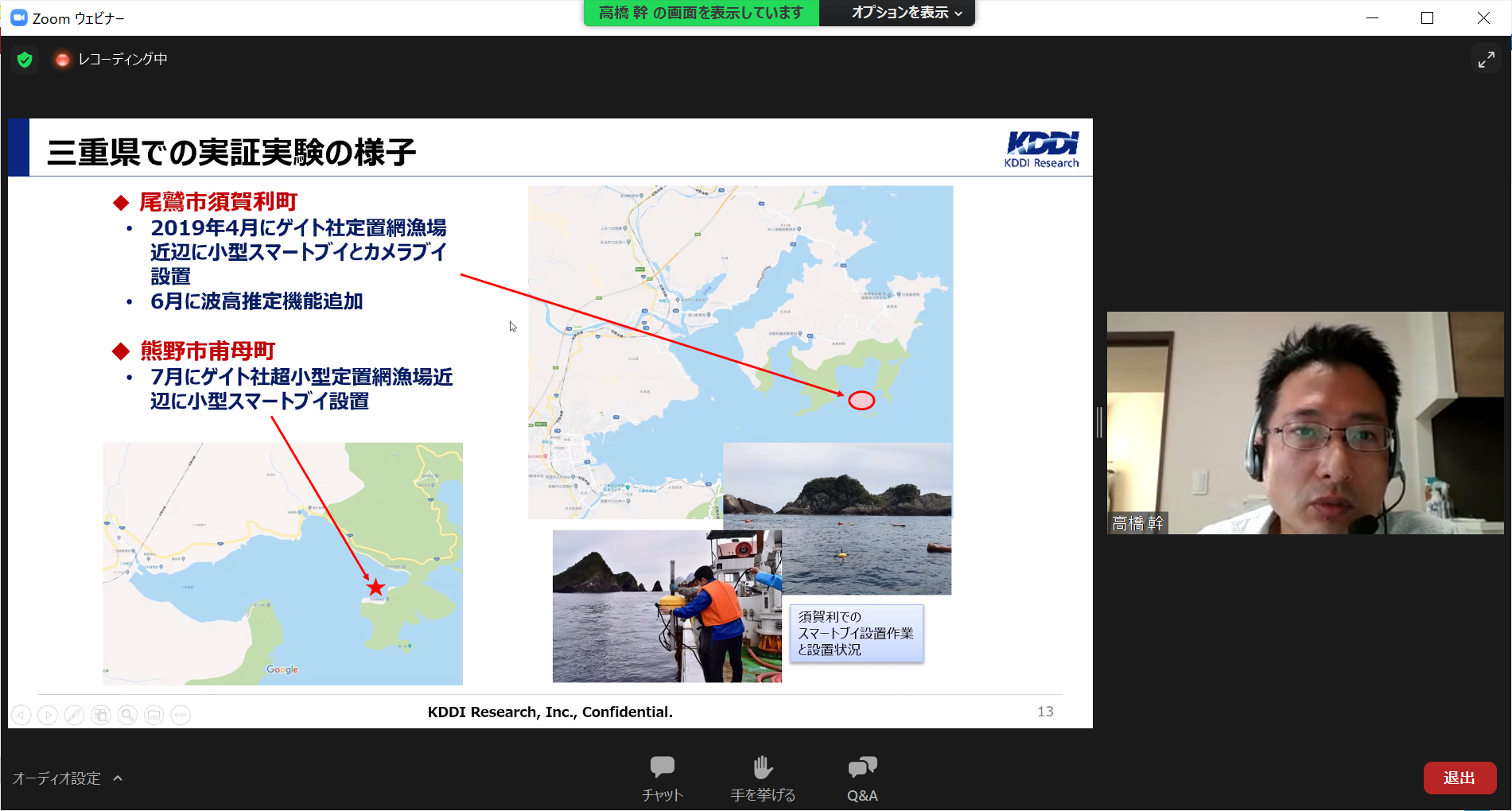Screen dimensions: 1512x811
Task: Open the チャット chat panel
Action: (662, 778)
